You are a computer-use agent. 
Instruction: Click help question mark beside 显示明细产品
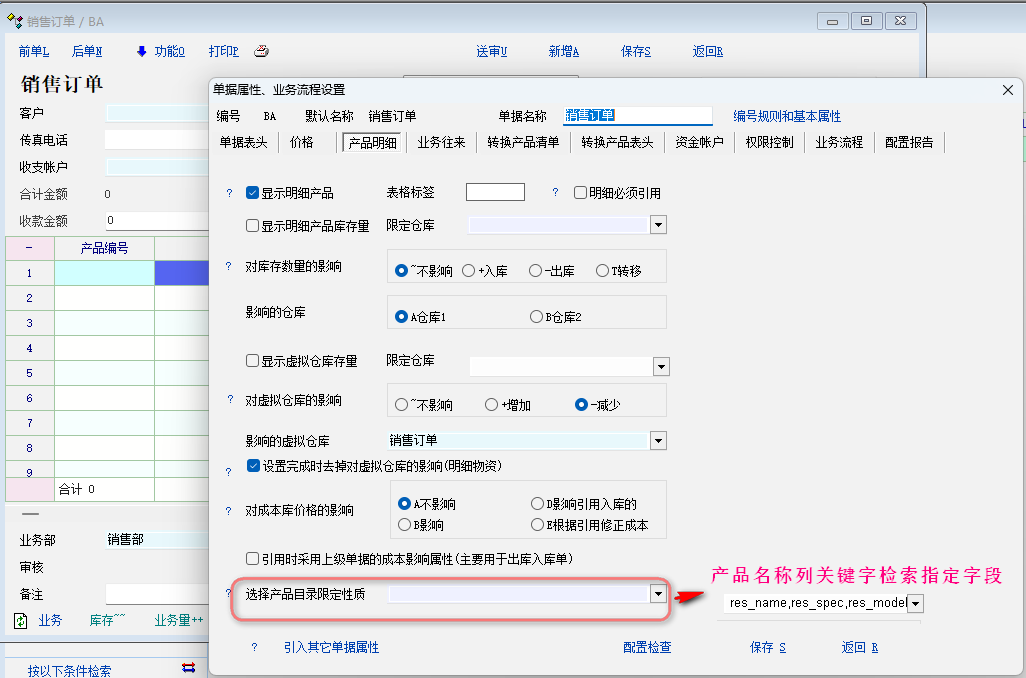tap(229, 193)
